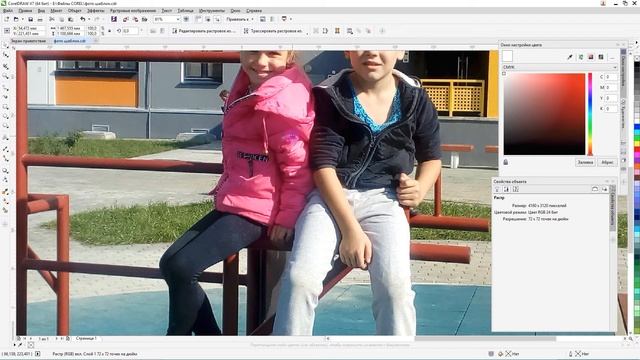Click the Print icon
Viewport: 640px width, 360px height.
coord(40,19)
